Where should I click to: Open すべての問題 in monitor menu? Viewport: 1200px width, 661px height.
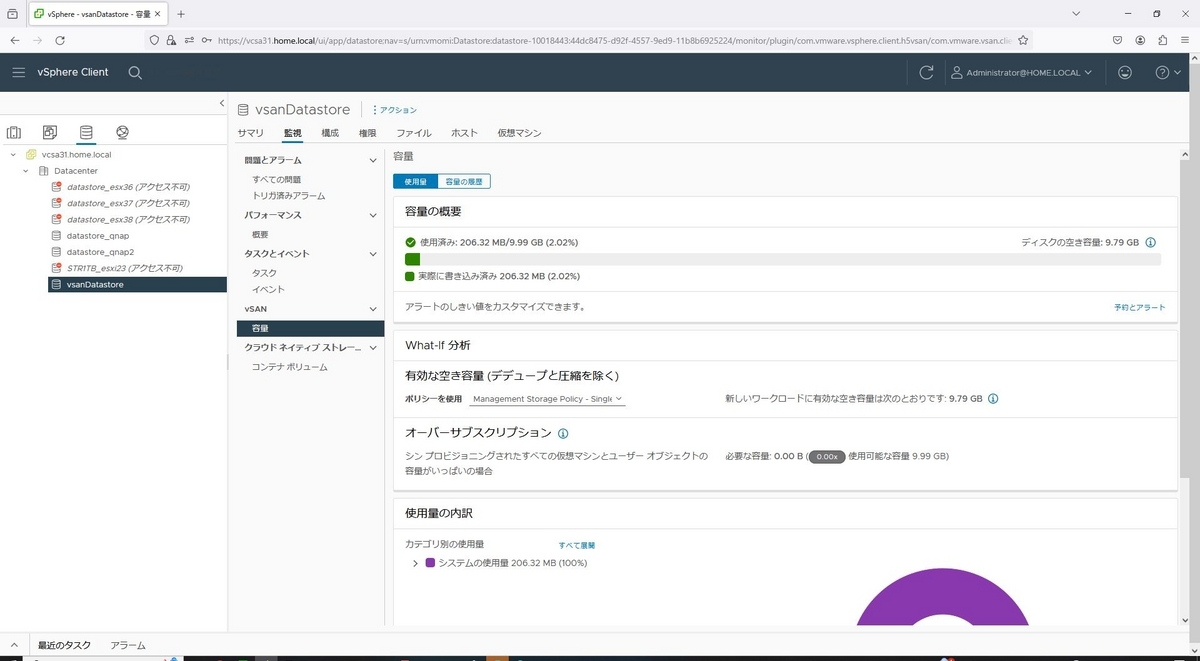277,179
